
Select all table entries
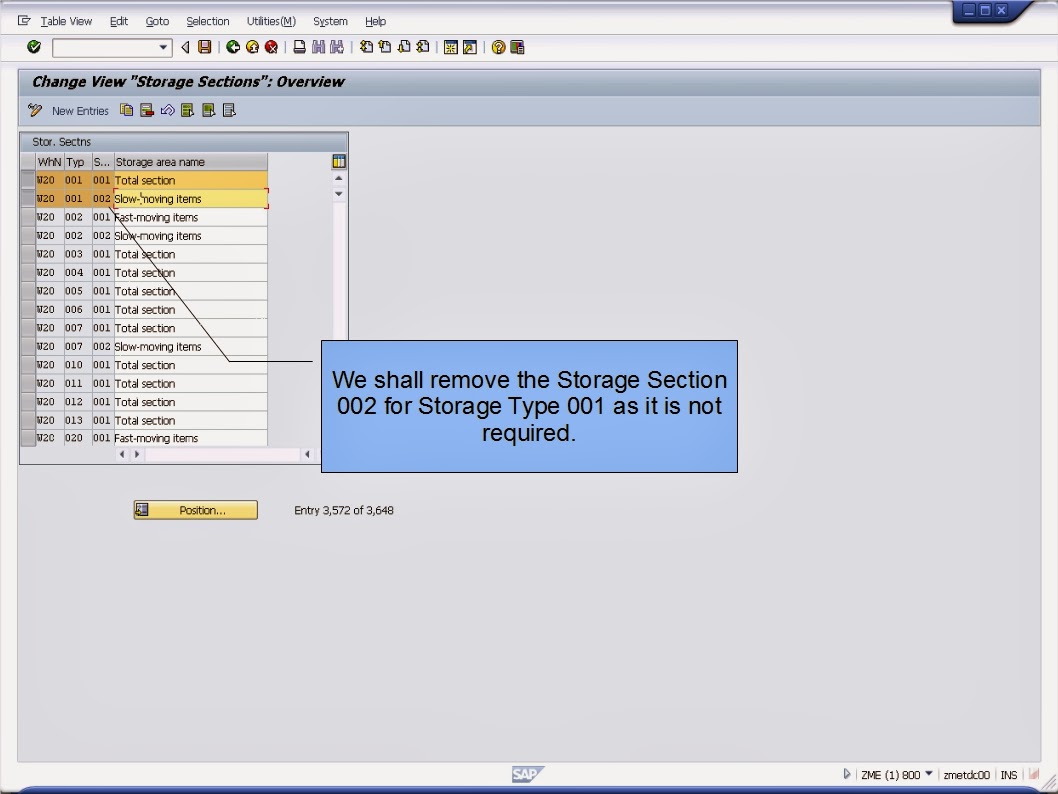point(187,110)
